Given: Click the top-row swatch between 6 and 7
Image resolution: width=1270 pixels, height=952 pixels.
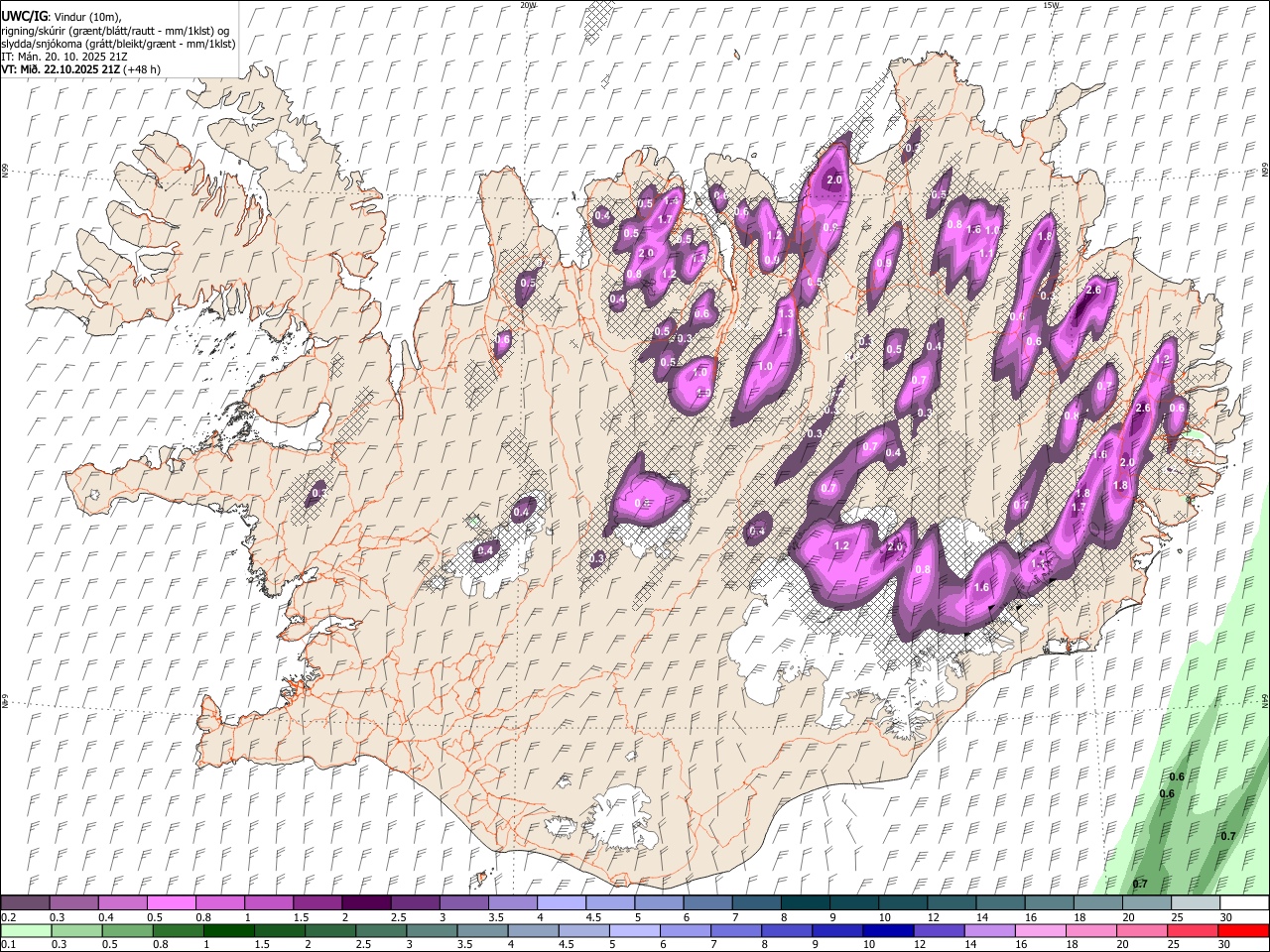Looking at the screenshot, I should (707, 902).
